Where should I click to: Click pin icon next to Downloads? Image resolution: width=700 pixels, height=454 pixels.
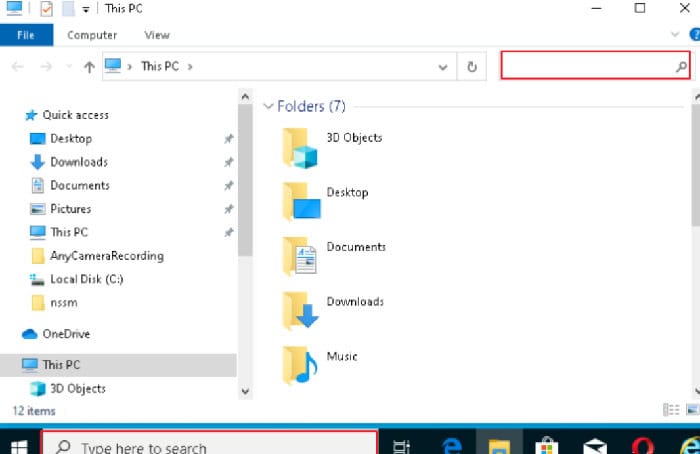click(229, 162)
